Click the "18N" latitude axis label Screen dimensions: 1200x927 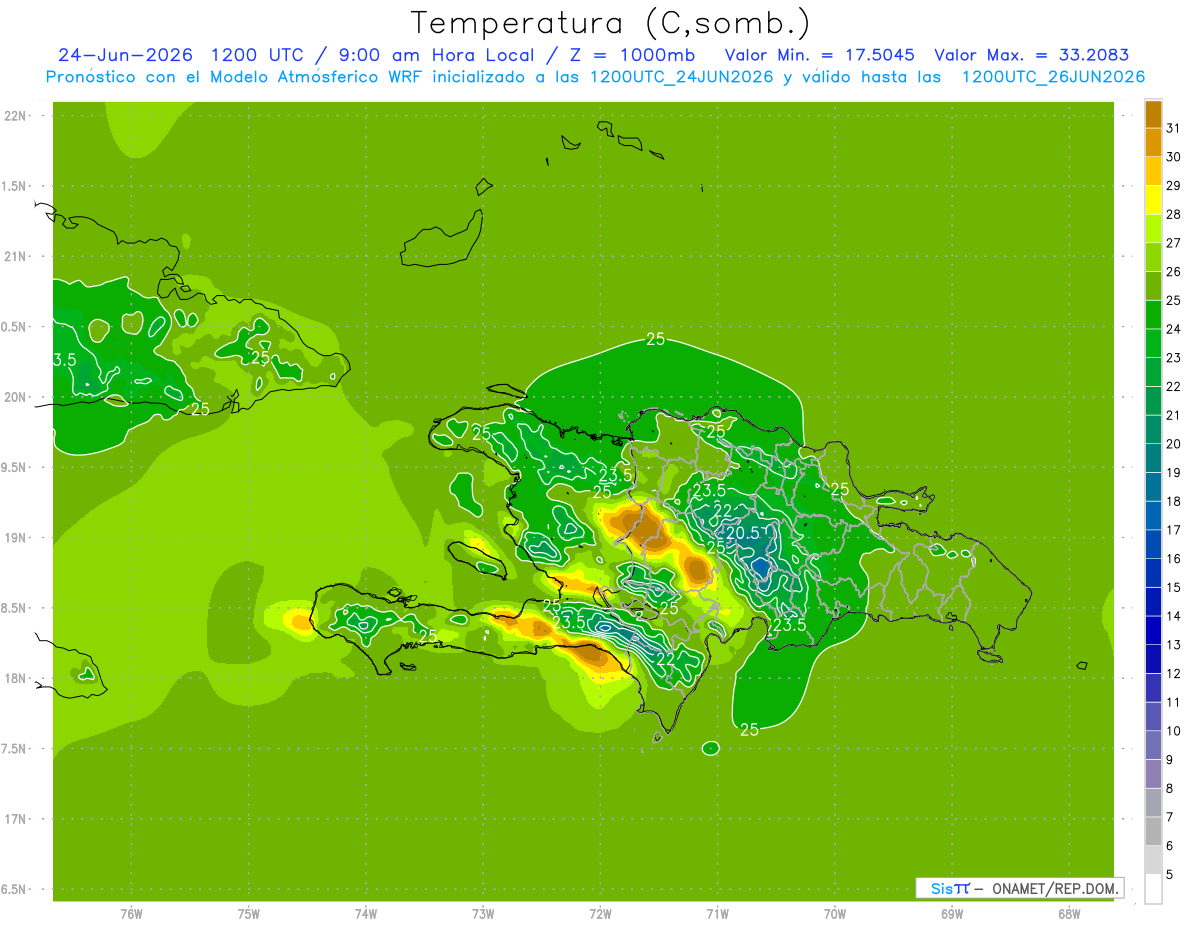(x=17, y=678)
